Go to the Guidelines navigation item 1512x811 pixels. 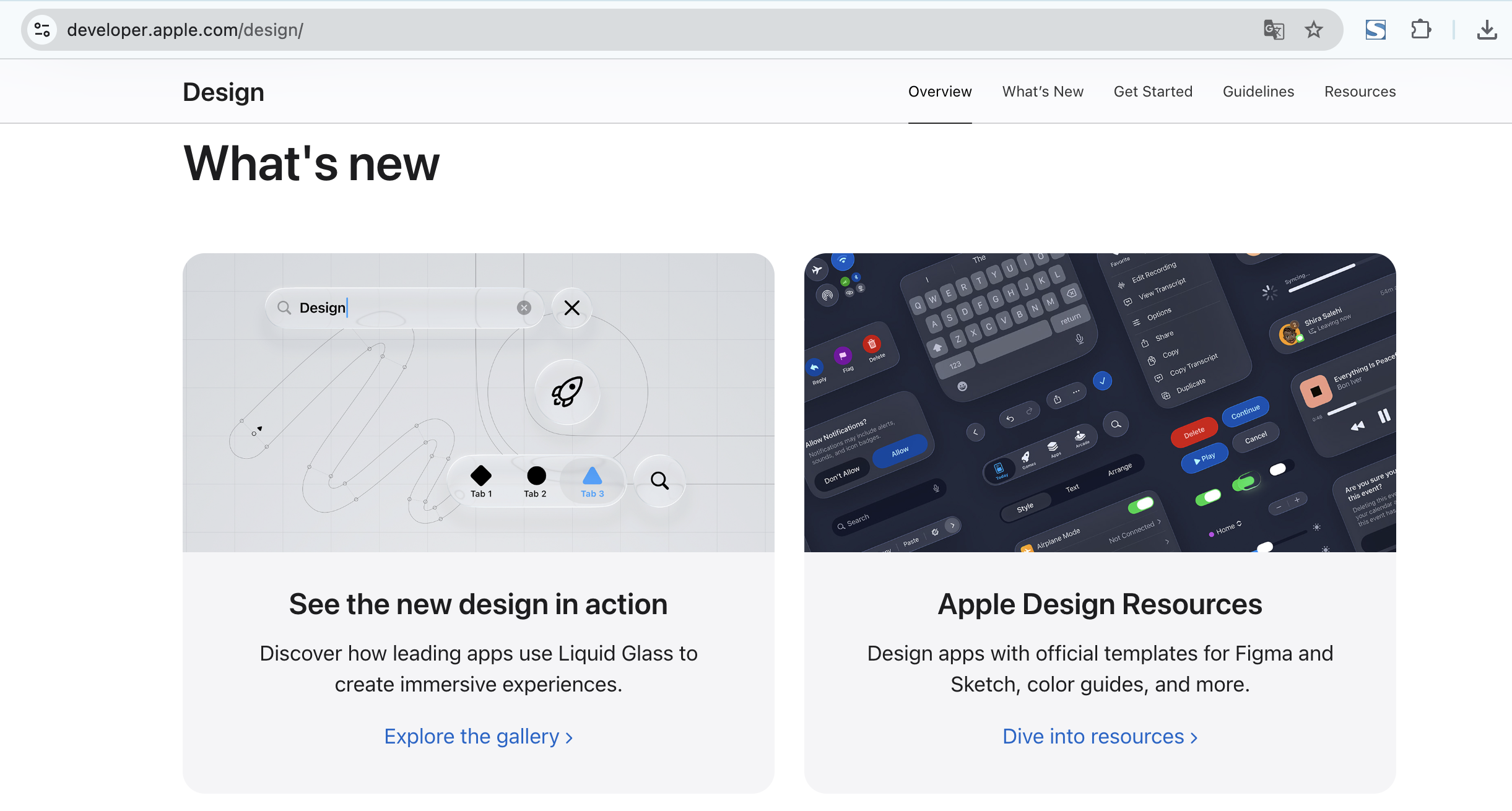[1258, 92]
